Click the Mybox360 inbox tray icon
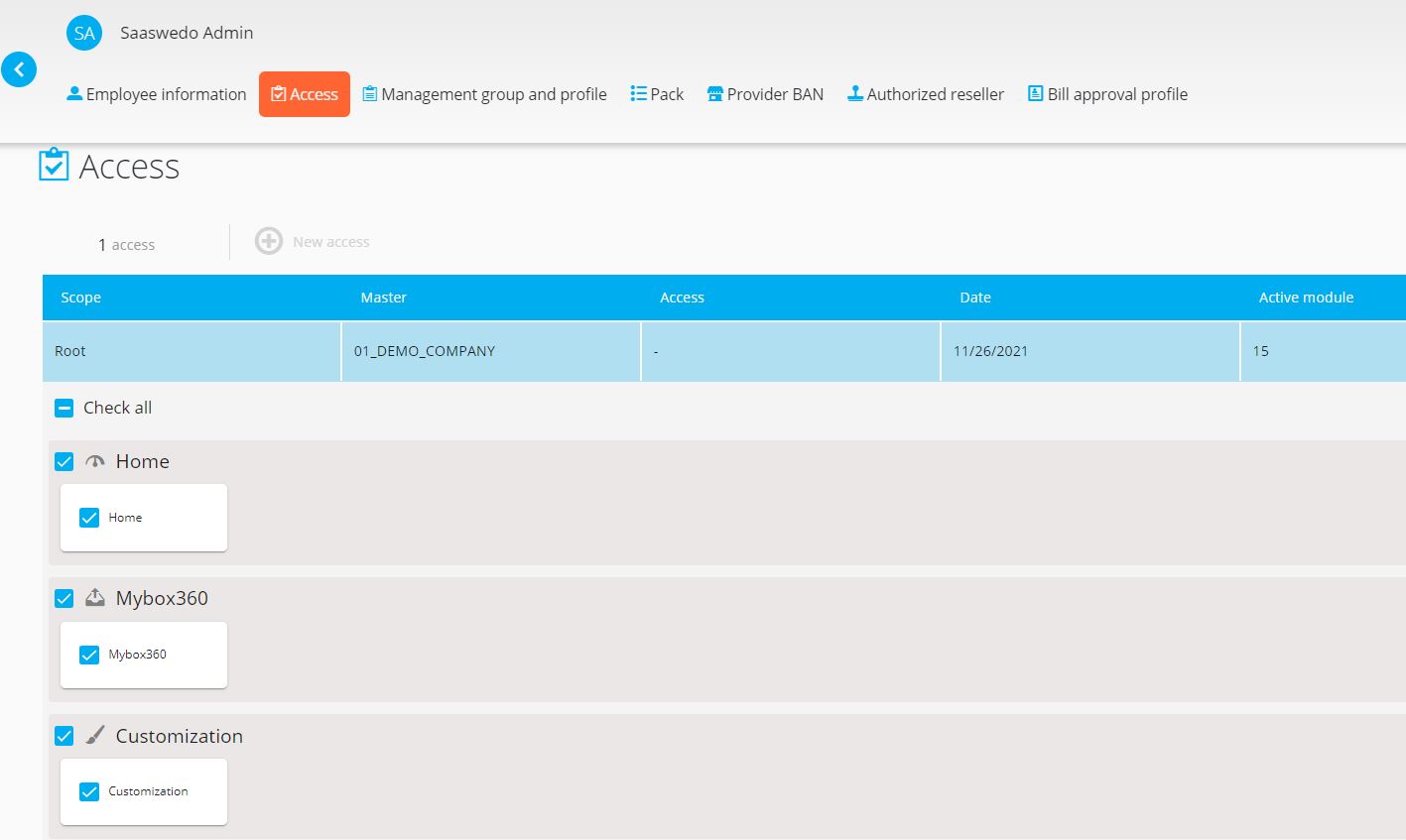The height and width of the screenshot is (840, 1406). [95, 598]
